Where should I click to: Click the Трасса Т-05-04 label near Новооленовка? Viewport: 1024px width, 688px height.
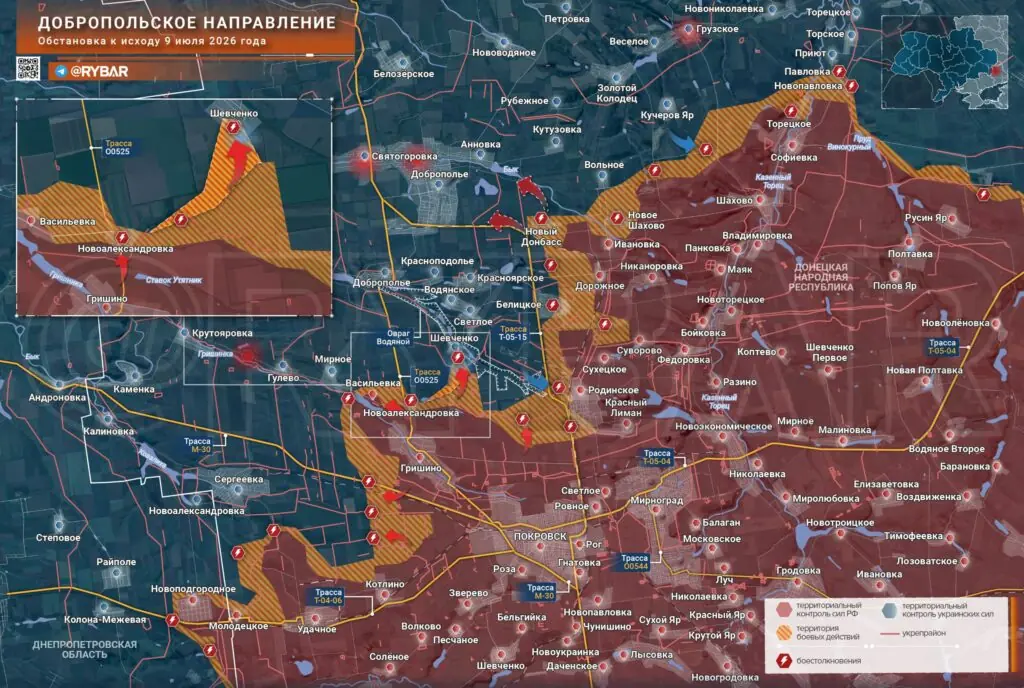coord(942,347)
